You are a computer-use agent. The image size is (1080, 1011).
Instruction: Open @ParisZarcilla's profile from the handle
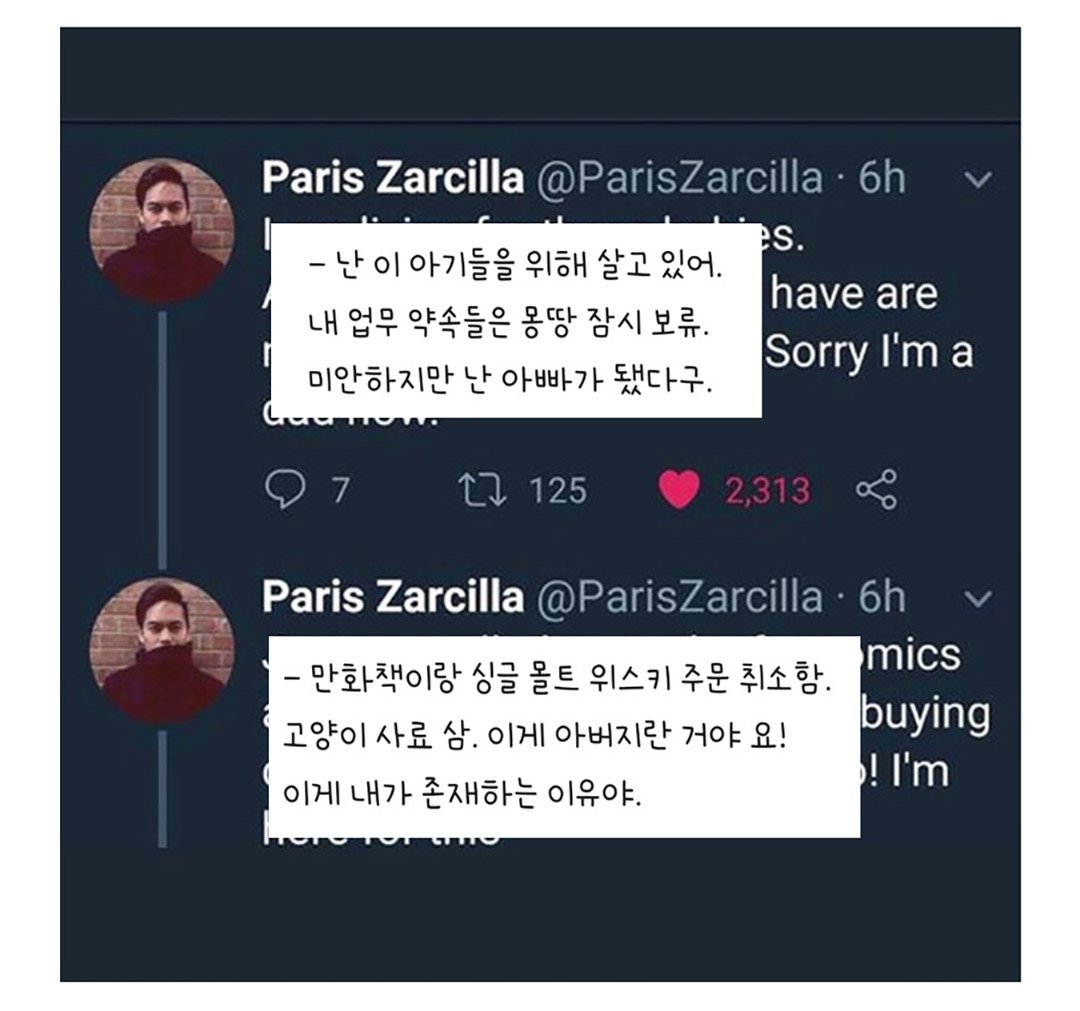pyautogui.click(x=682, y=177)
